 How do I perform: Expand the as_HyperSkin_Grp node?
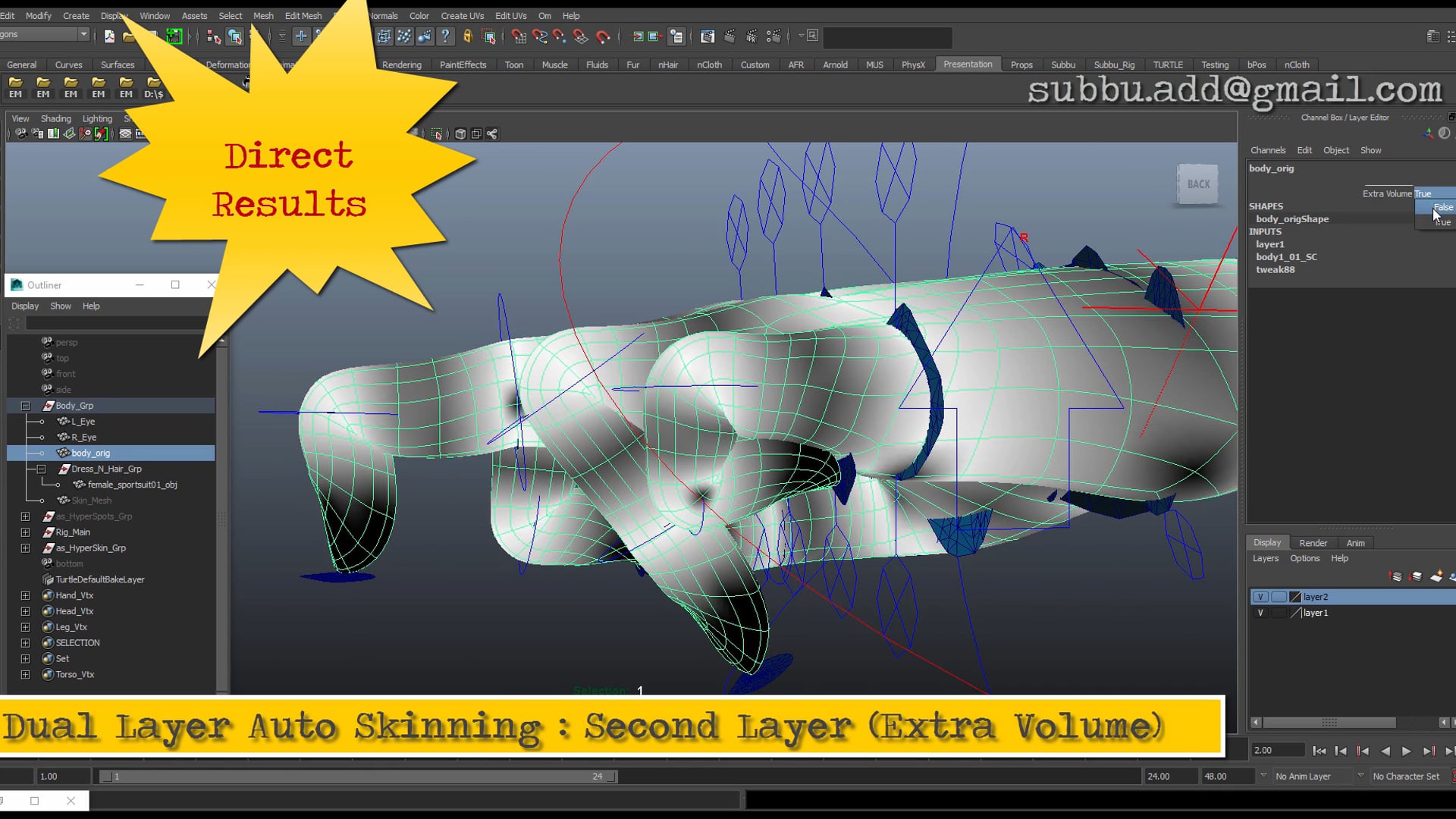click(x=25, y=548)
